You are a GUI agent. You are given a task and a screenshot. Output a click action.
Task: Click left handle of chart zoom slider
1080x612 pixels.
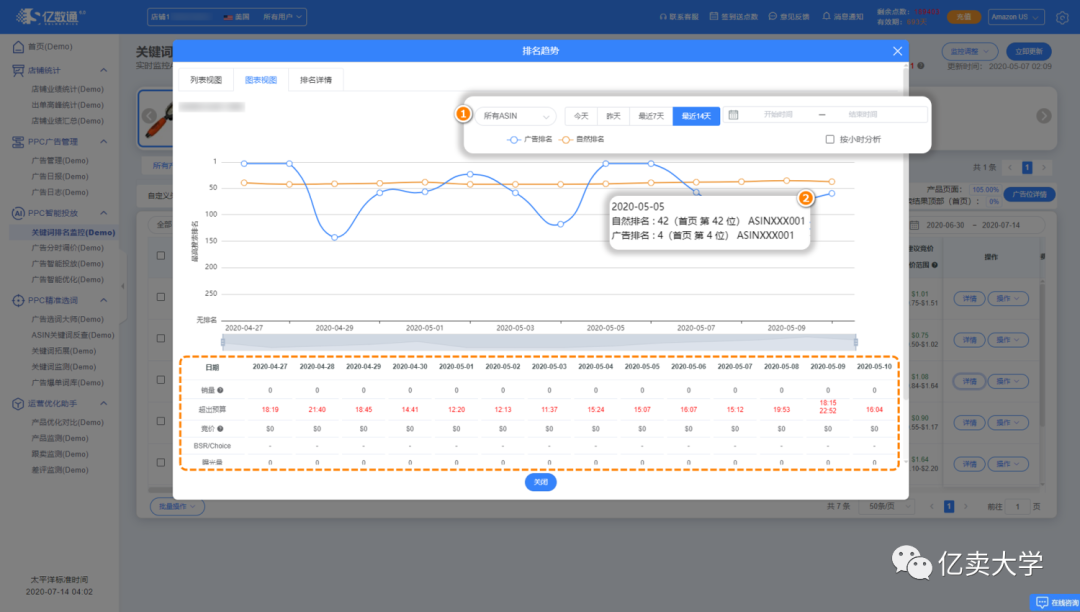222,342
